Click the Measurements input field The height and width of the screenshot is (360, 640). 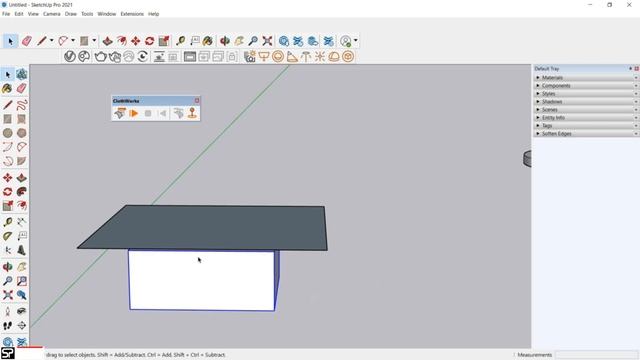pyautogui.click(x=596, y=355)
